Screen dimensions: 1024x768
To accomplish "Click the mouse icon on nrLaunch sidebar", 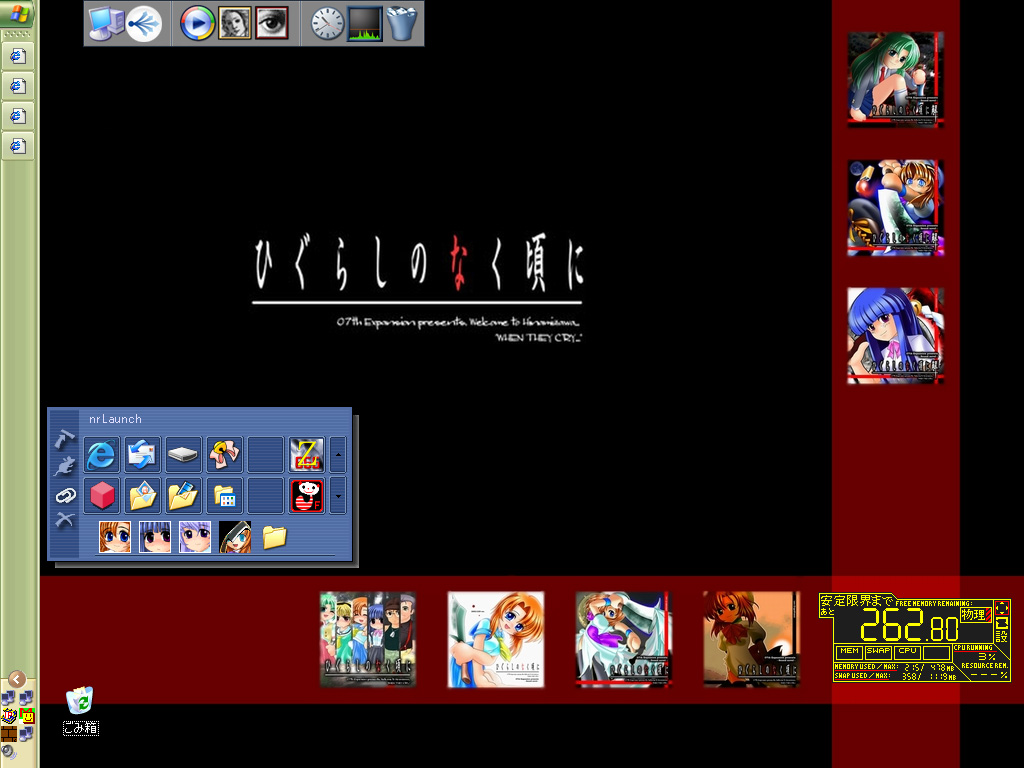I will [x=64, y=467].
